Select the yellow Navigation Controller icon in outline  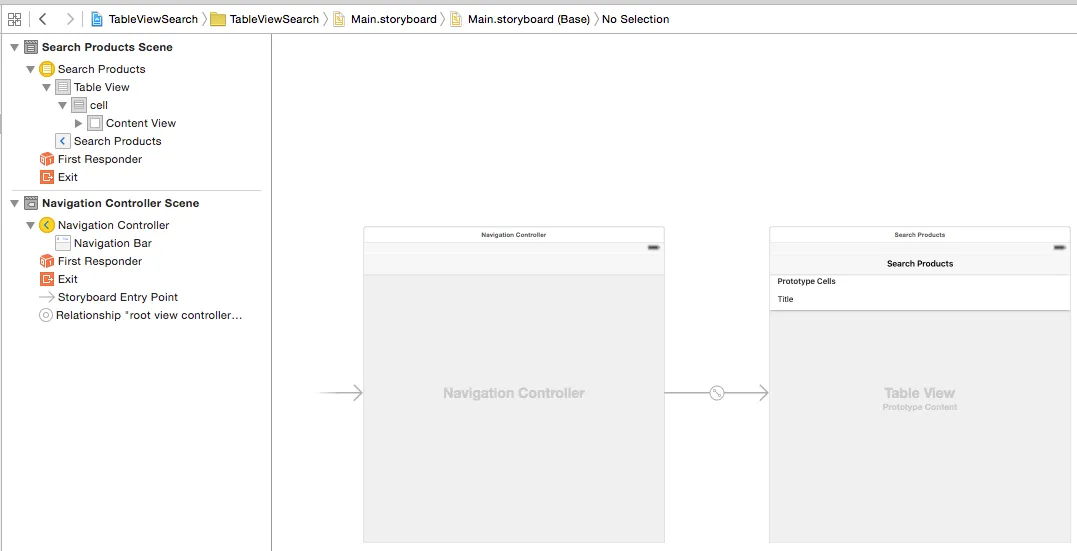[47, 225]
